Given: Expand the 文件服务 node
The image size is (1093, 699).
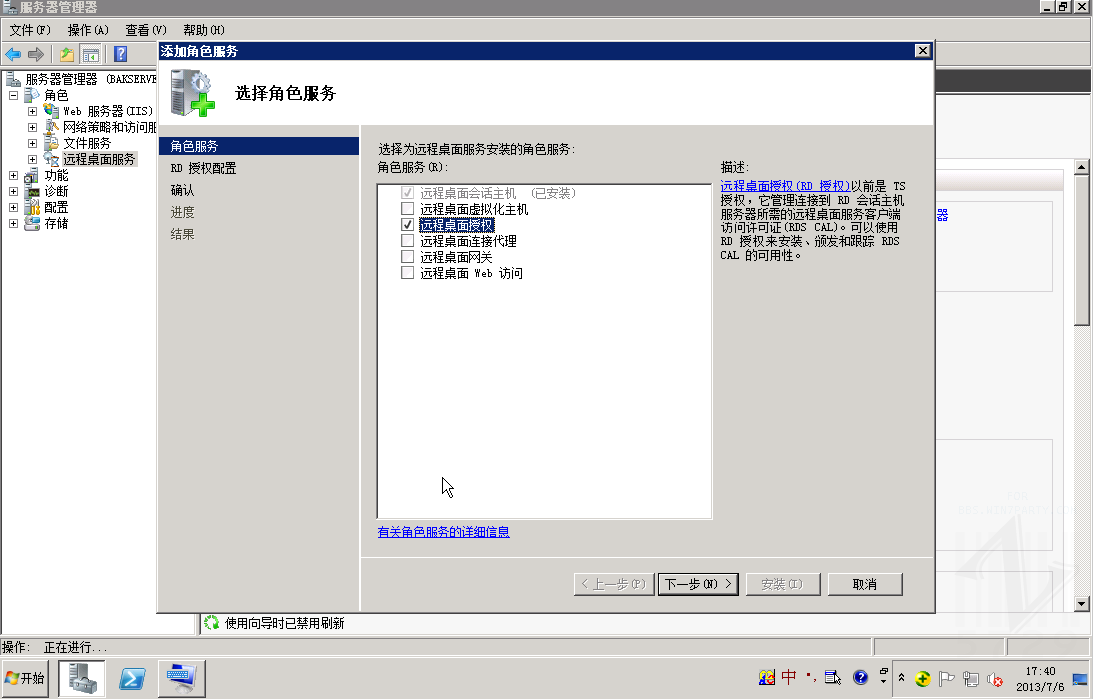Looking at the screenshot, I should tap(32, 143).
